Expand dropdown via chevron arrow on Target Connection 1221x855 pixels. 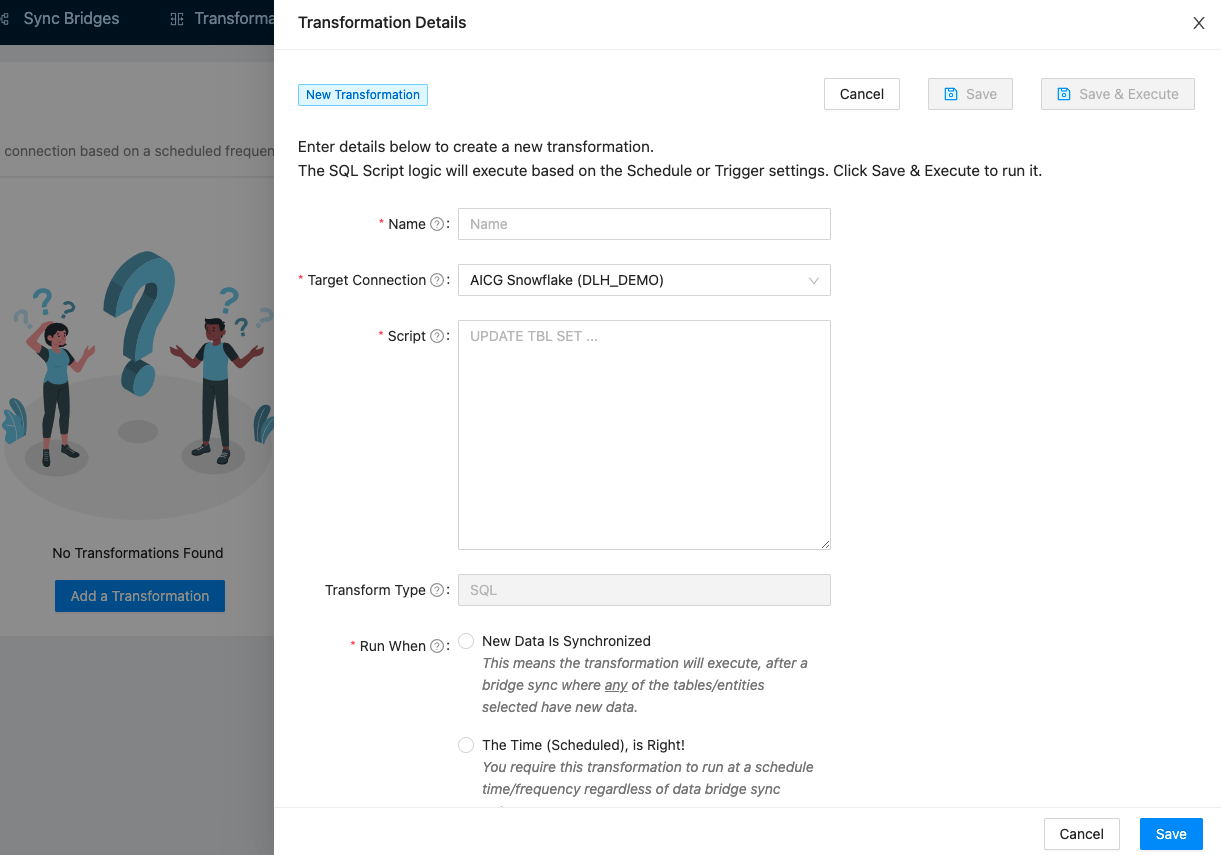click(x=813, y=281)
